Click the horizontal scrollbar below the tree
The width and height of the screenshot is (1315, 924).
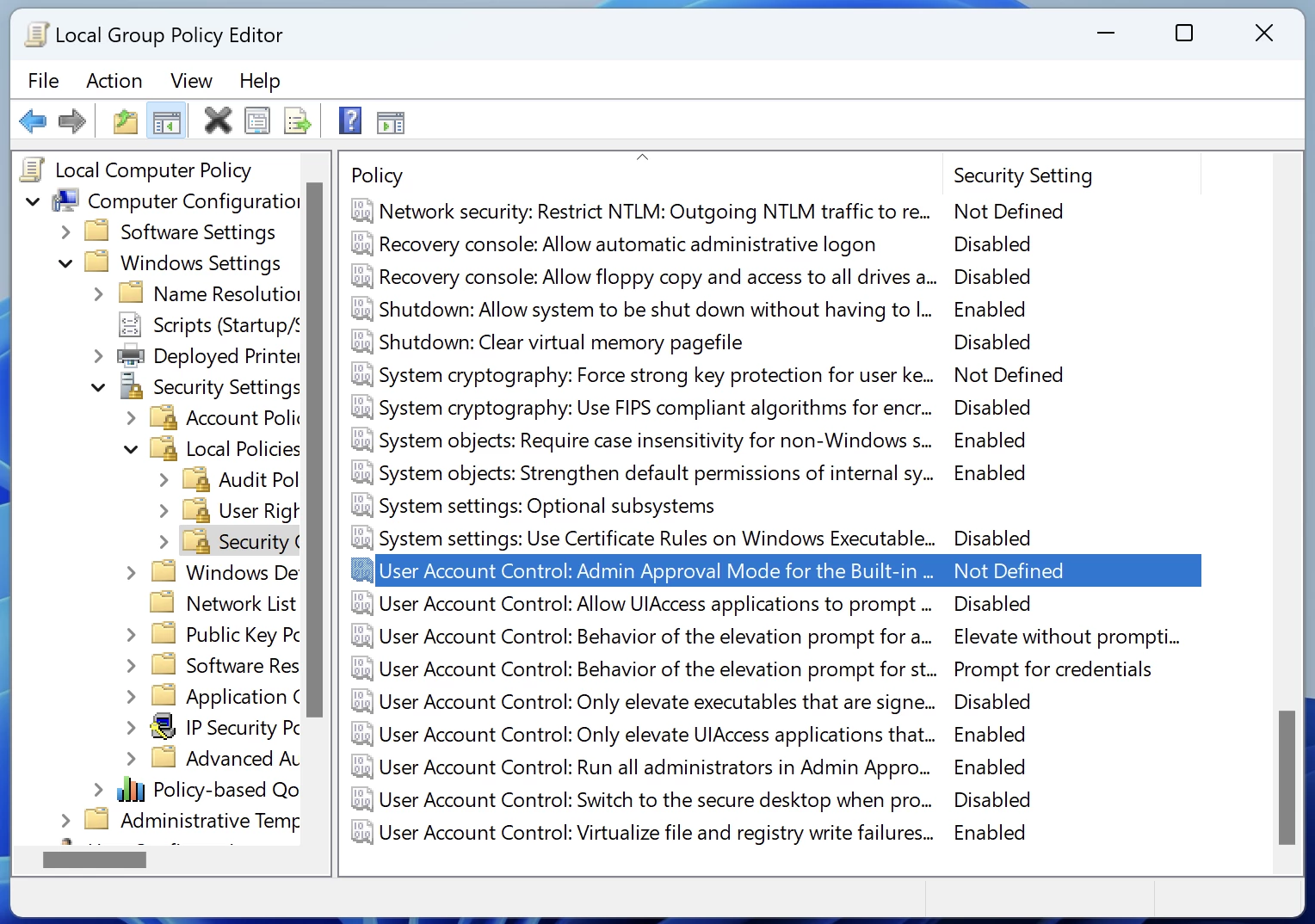[94, 859]
